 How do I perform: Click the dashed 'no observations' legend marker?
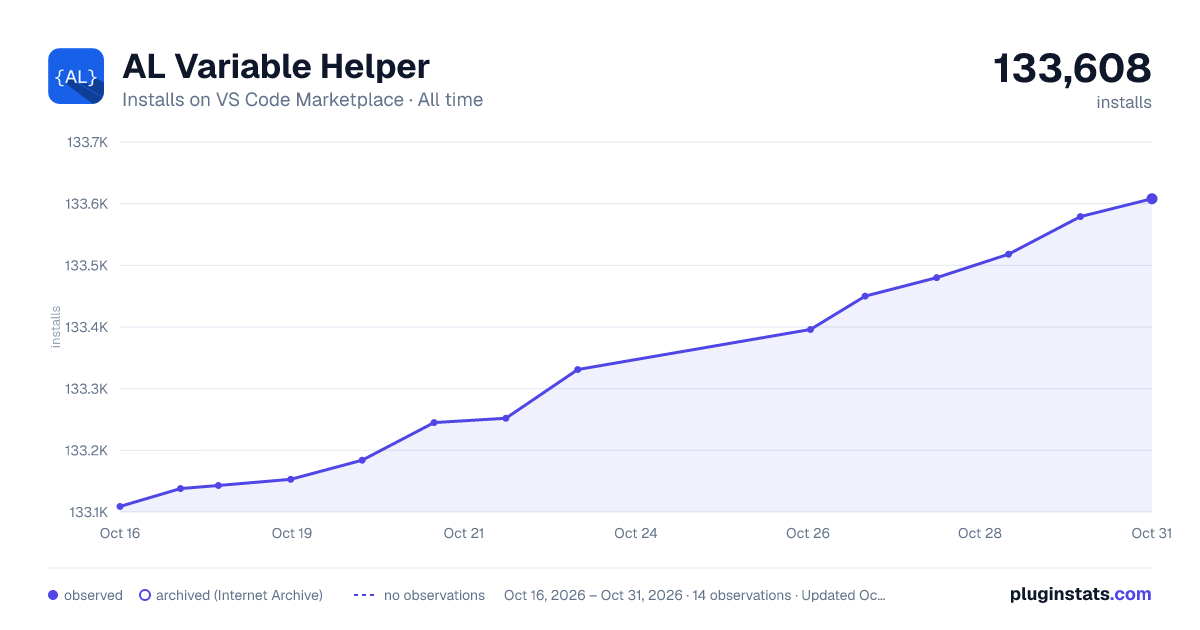[x=364, y=595]
